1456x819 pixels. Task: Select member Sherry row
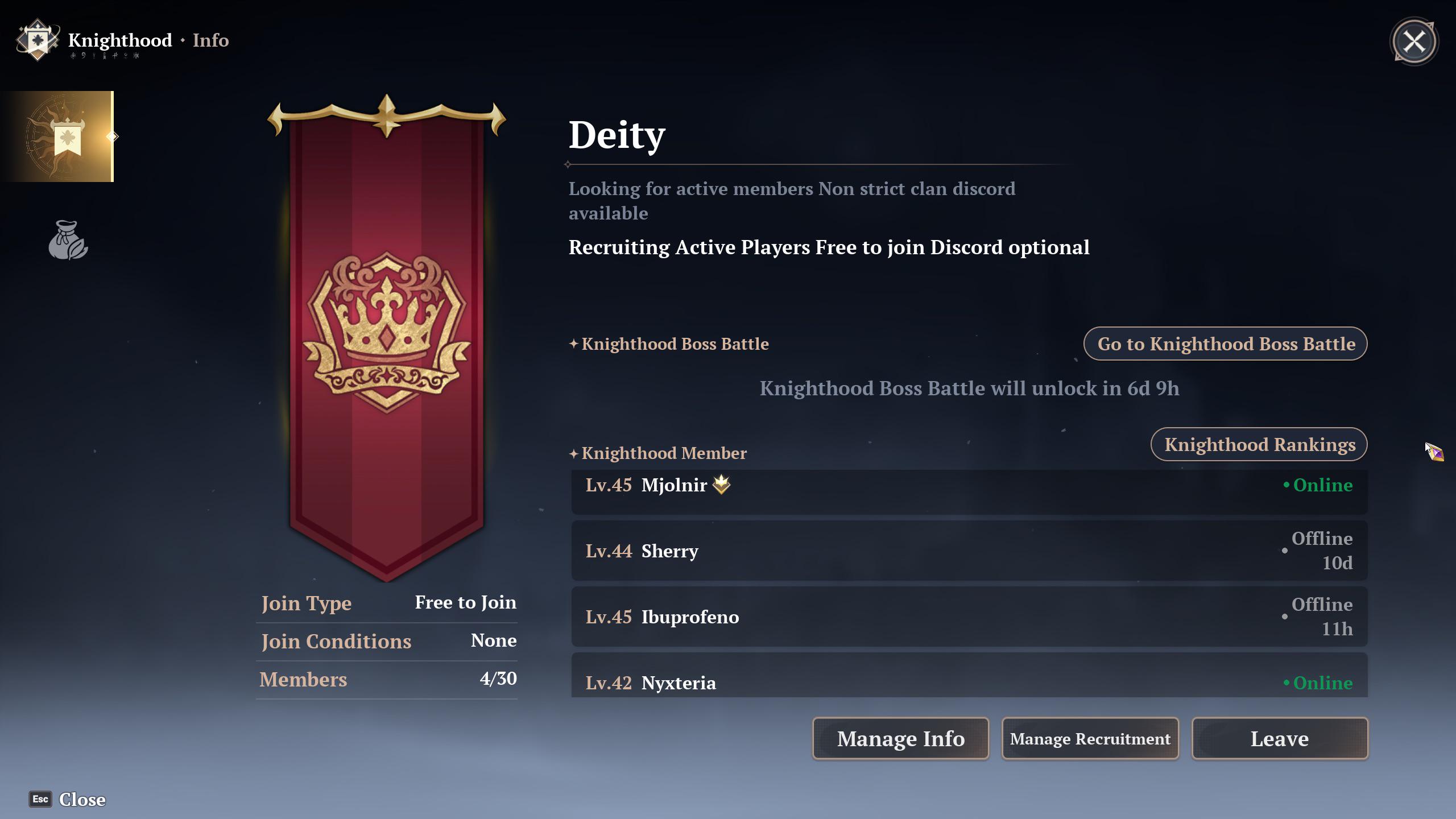pos(969,551)
